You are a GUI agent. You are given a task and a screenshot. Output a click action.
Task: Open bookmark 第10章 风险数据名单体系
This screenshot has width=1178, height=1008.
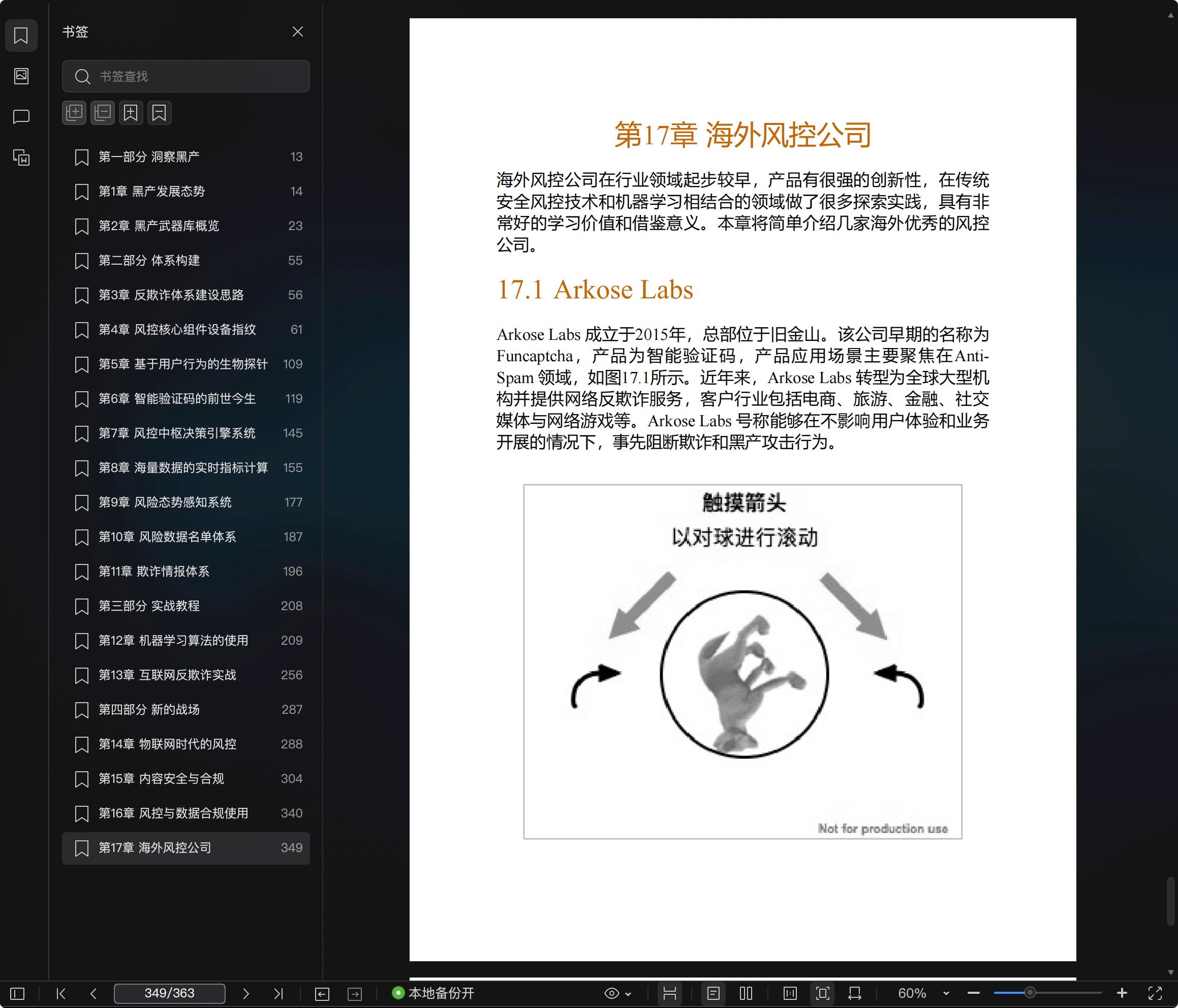click(x=186, y=537)
